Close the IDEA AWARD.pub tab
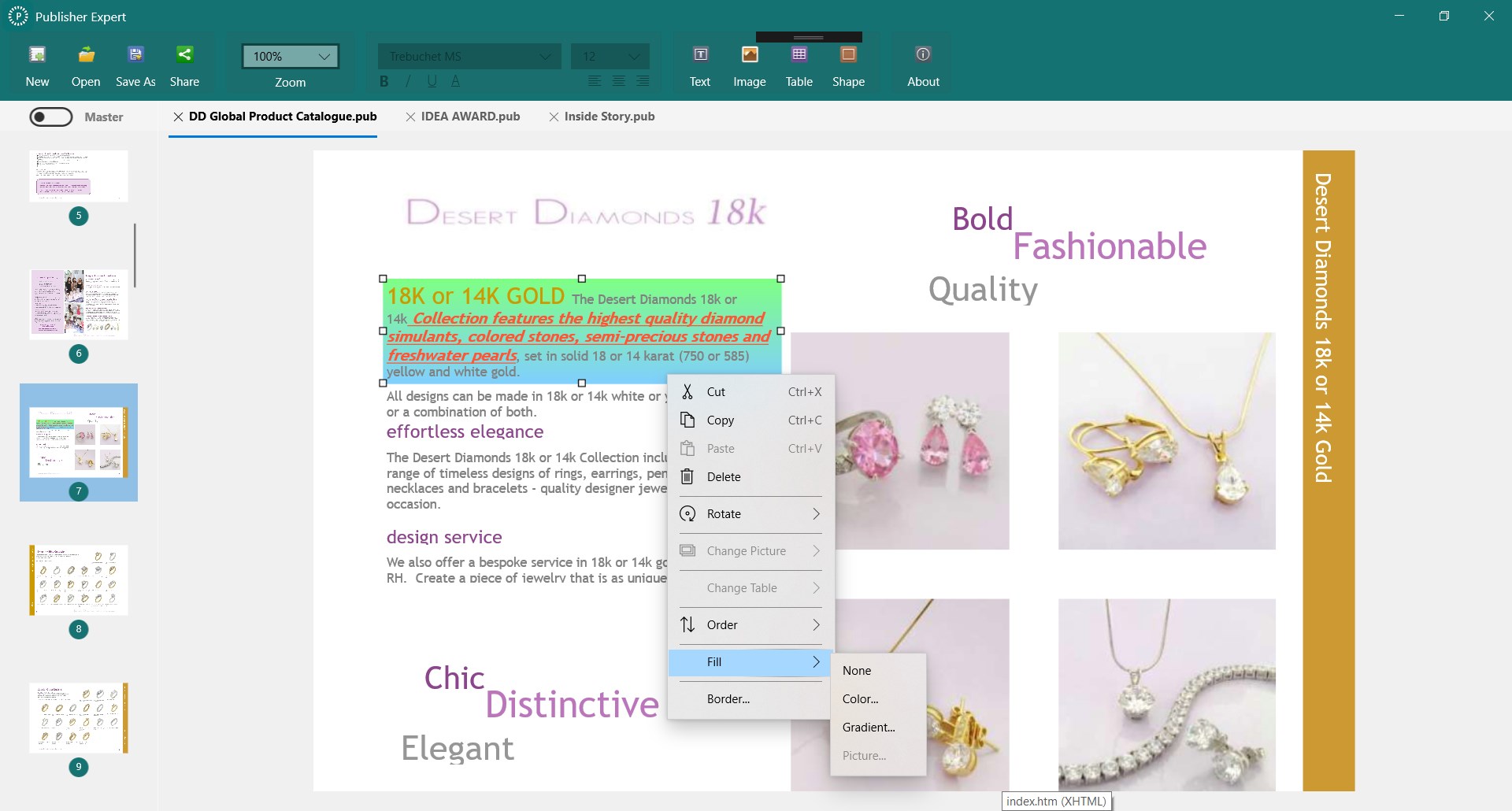Screen dimensions: 1512x811 pos(410,117)
